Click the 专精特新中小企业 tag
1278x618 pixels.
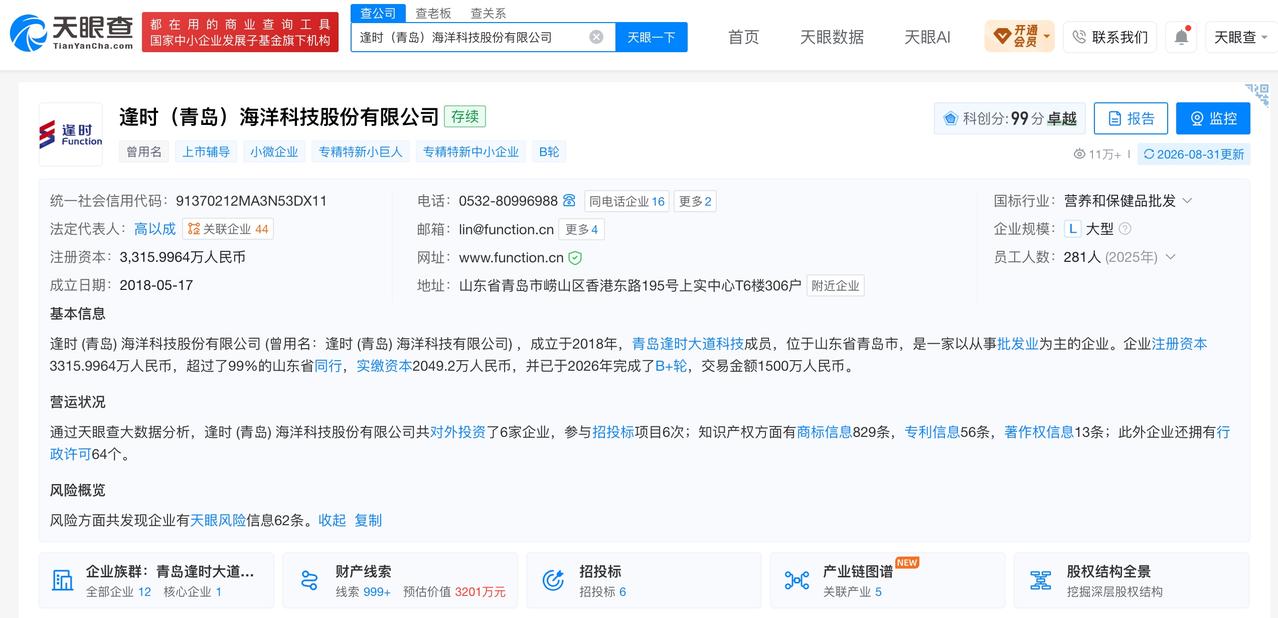[x=471, y=152]
